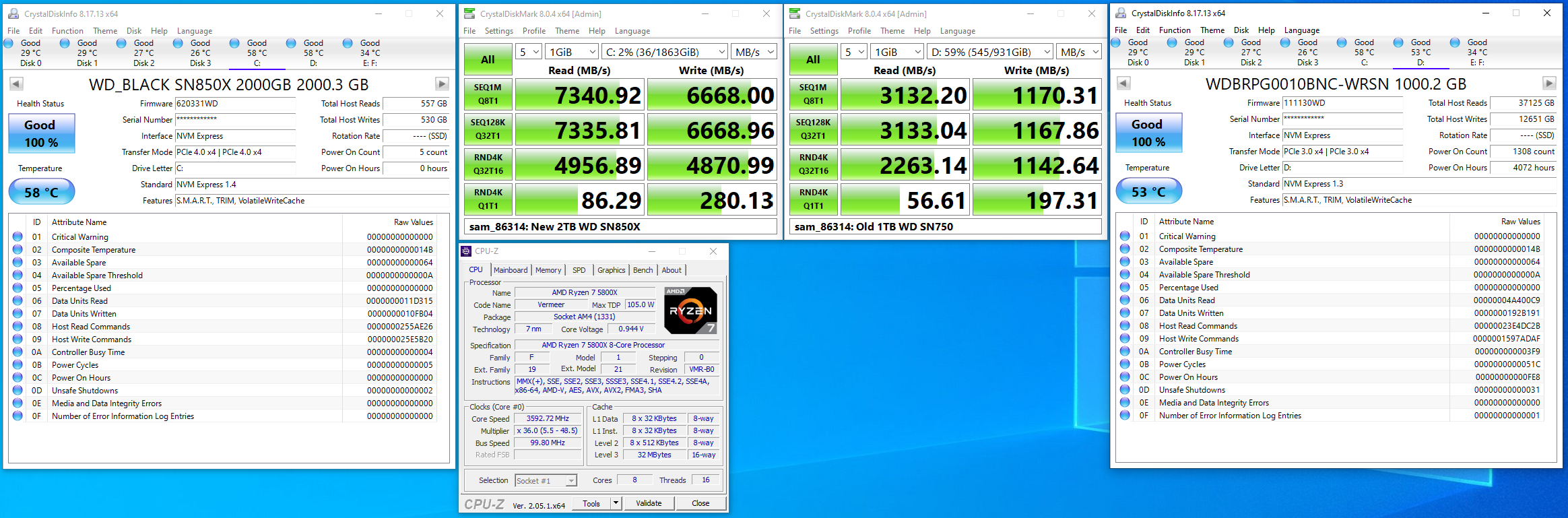Open 1GiB test size dropdown in SN750 CrystalDiskMark

[897, 52]
